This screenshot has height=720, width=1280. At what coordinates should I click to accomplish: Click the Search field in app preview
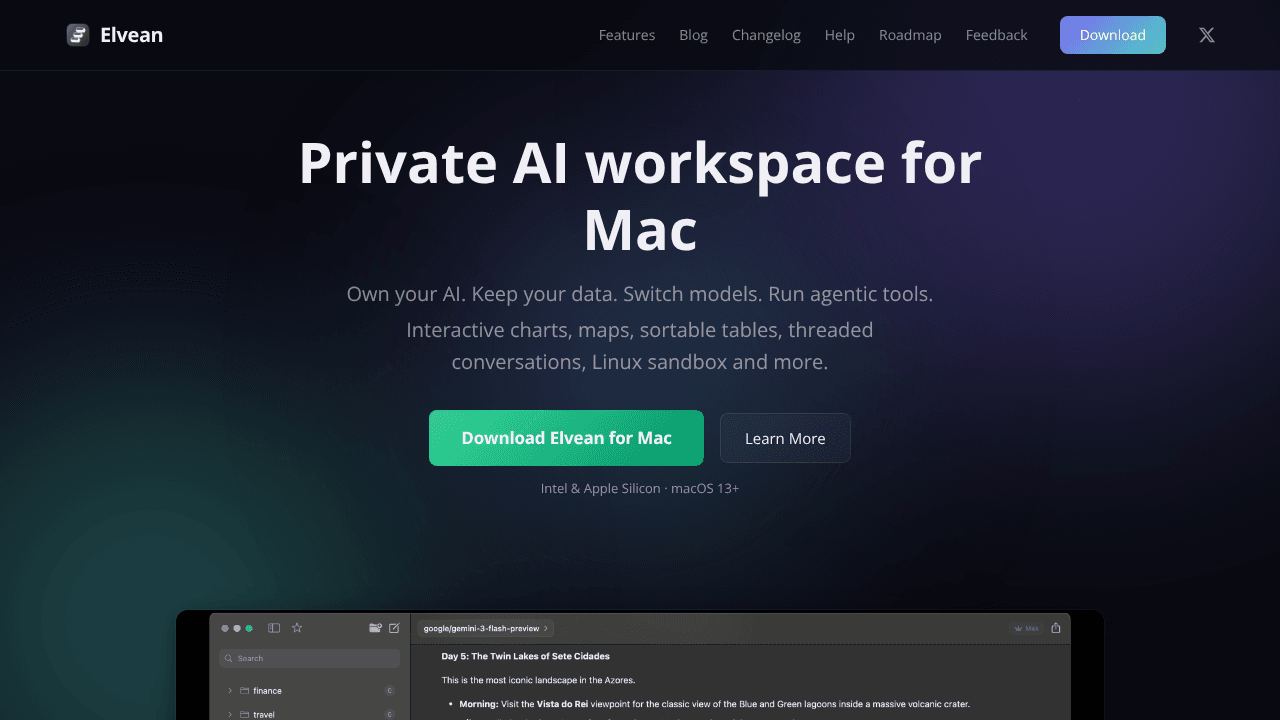coord(309,658)
